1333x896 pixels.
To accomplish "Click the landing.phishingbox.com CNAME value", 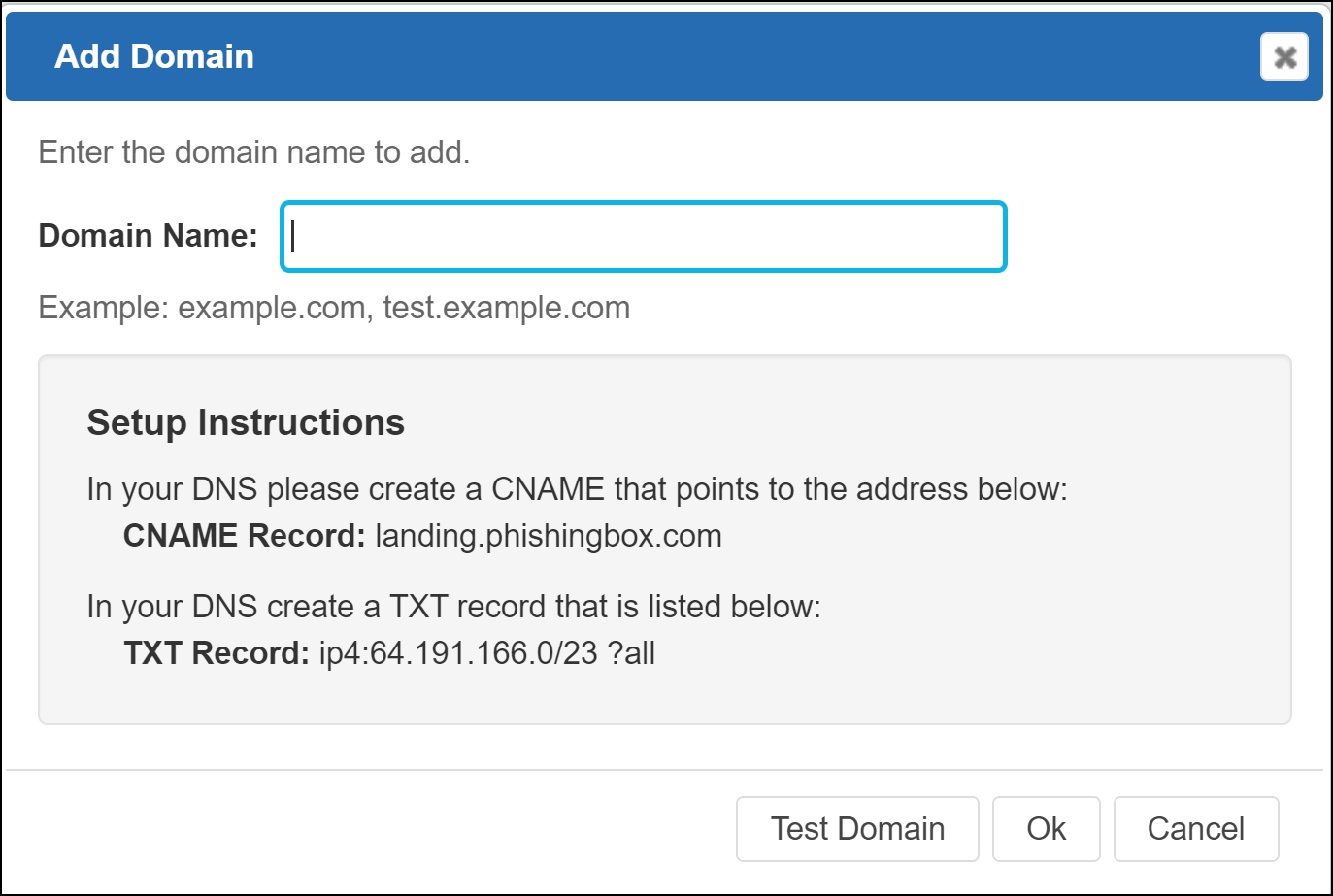I will coord(549,536).
